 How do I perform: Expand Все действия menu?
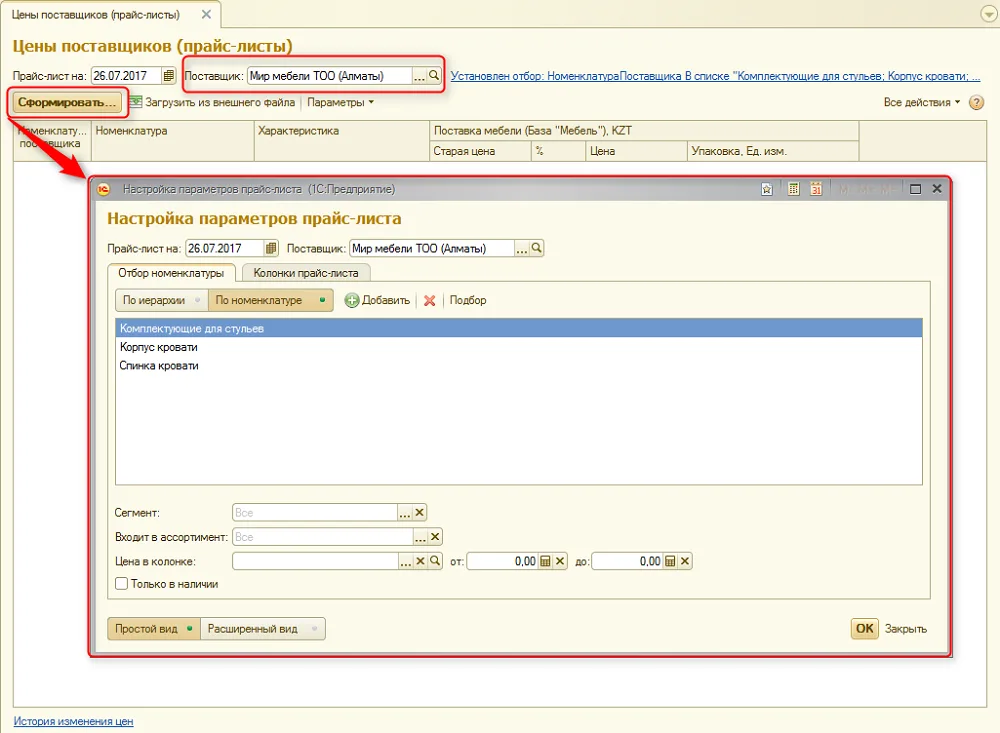(x=922, y=102)
